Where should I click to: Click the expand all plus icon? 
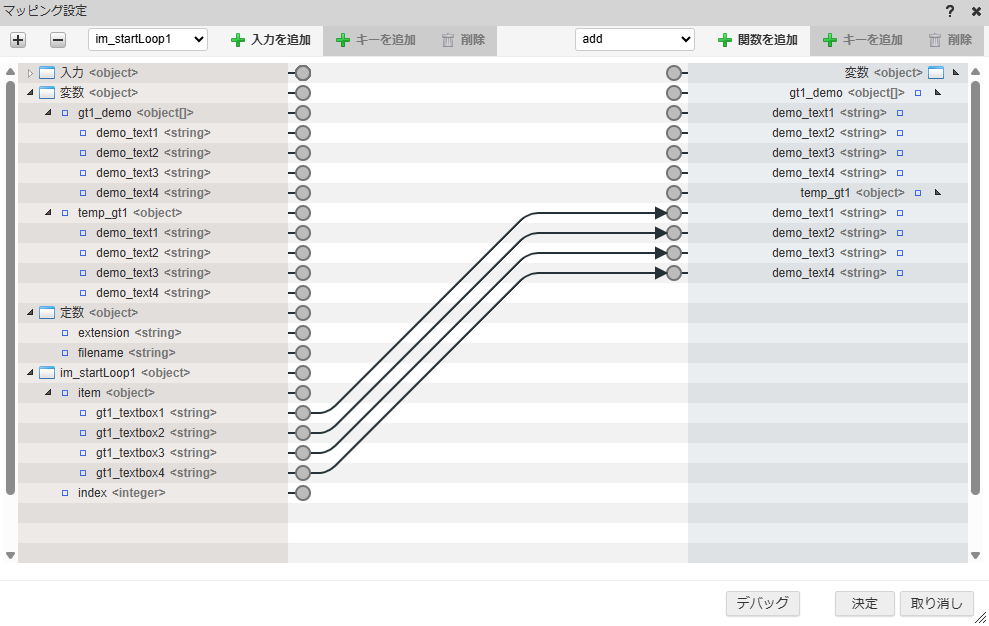[18, 40]
